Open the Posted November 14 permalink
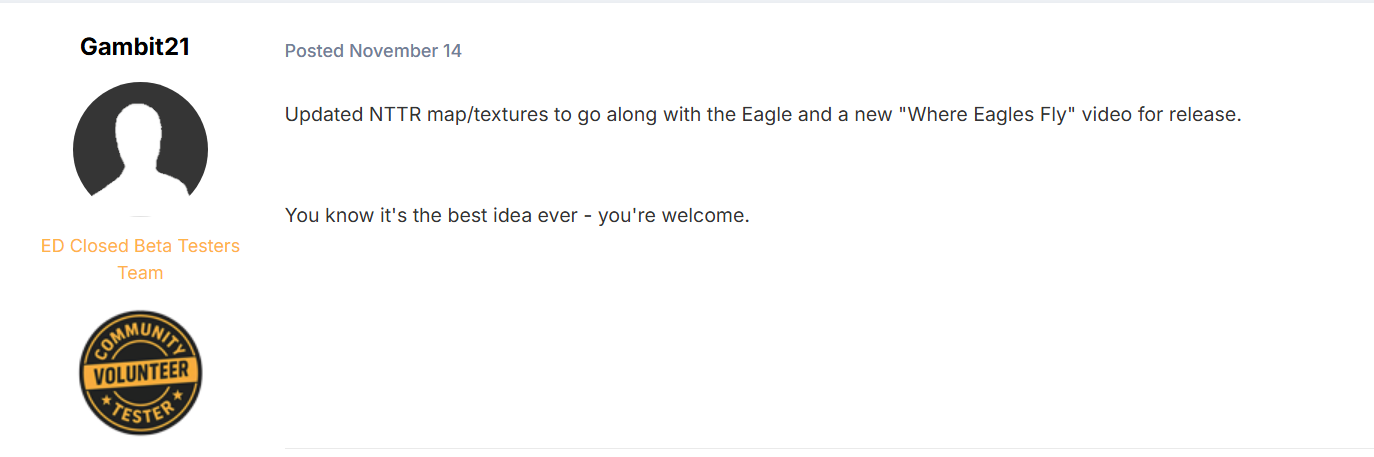The image size is (1374, 457). tap(373, 51)
